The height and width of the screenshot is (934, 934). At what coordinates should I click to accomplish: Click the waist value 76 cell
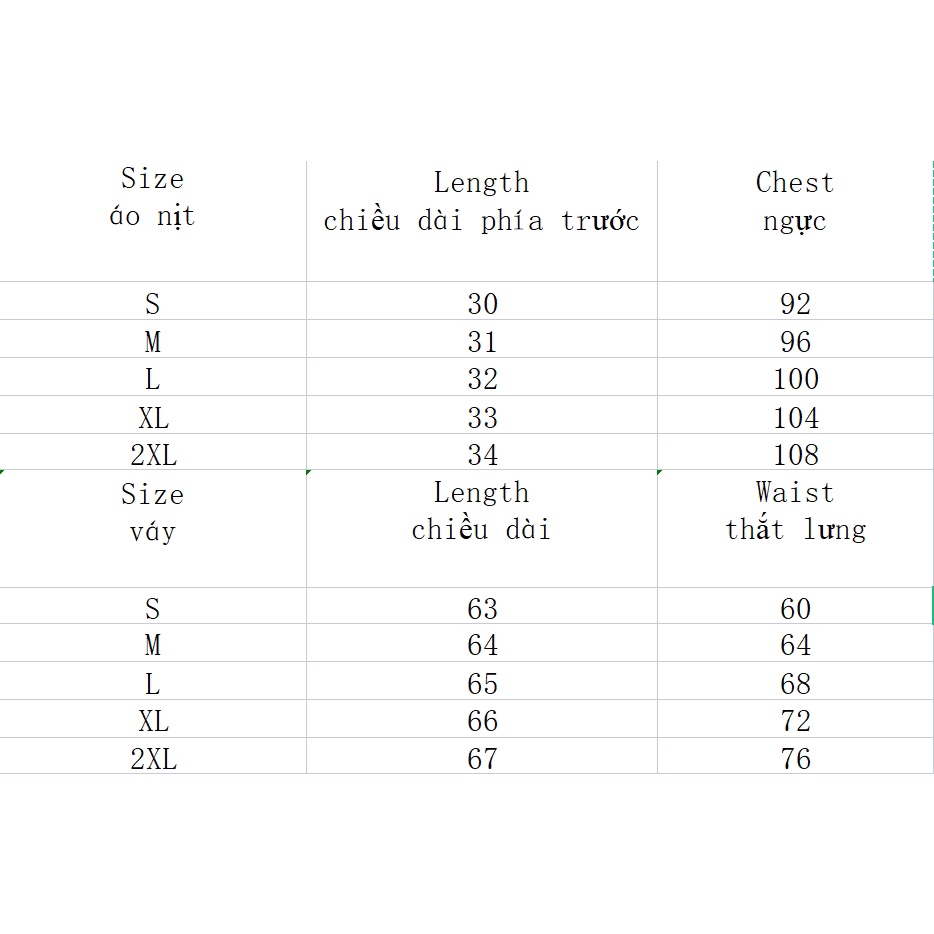(795, 759)
